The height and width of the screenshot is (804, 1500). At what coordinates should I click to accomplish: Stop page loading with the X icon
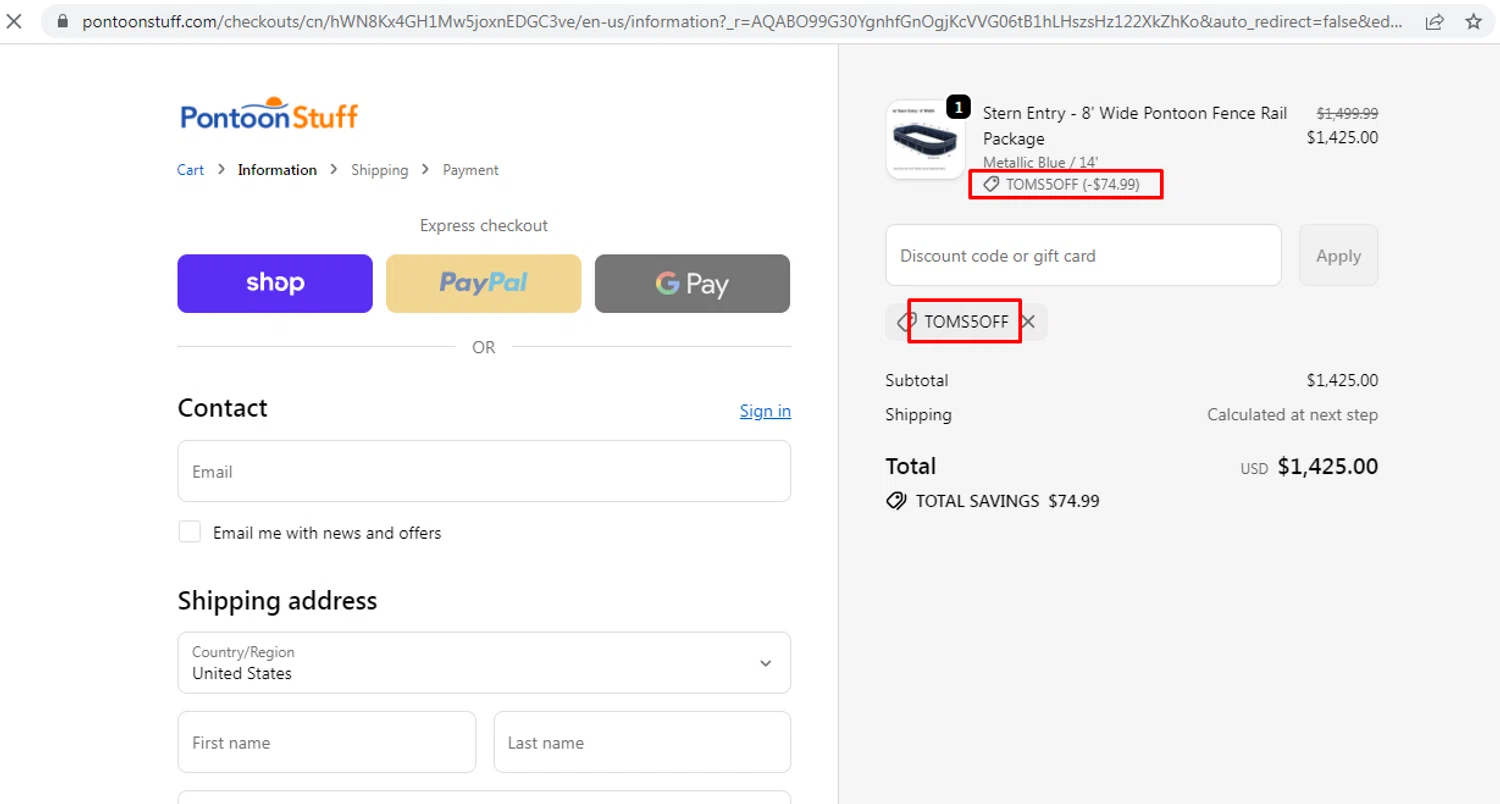[15, 21]
